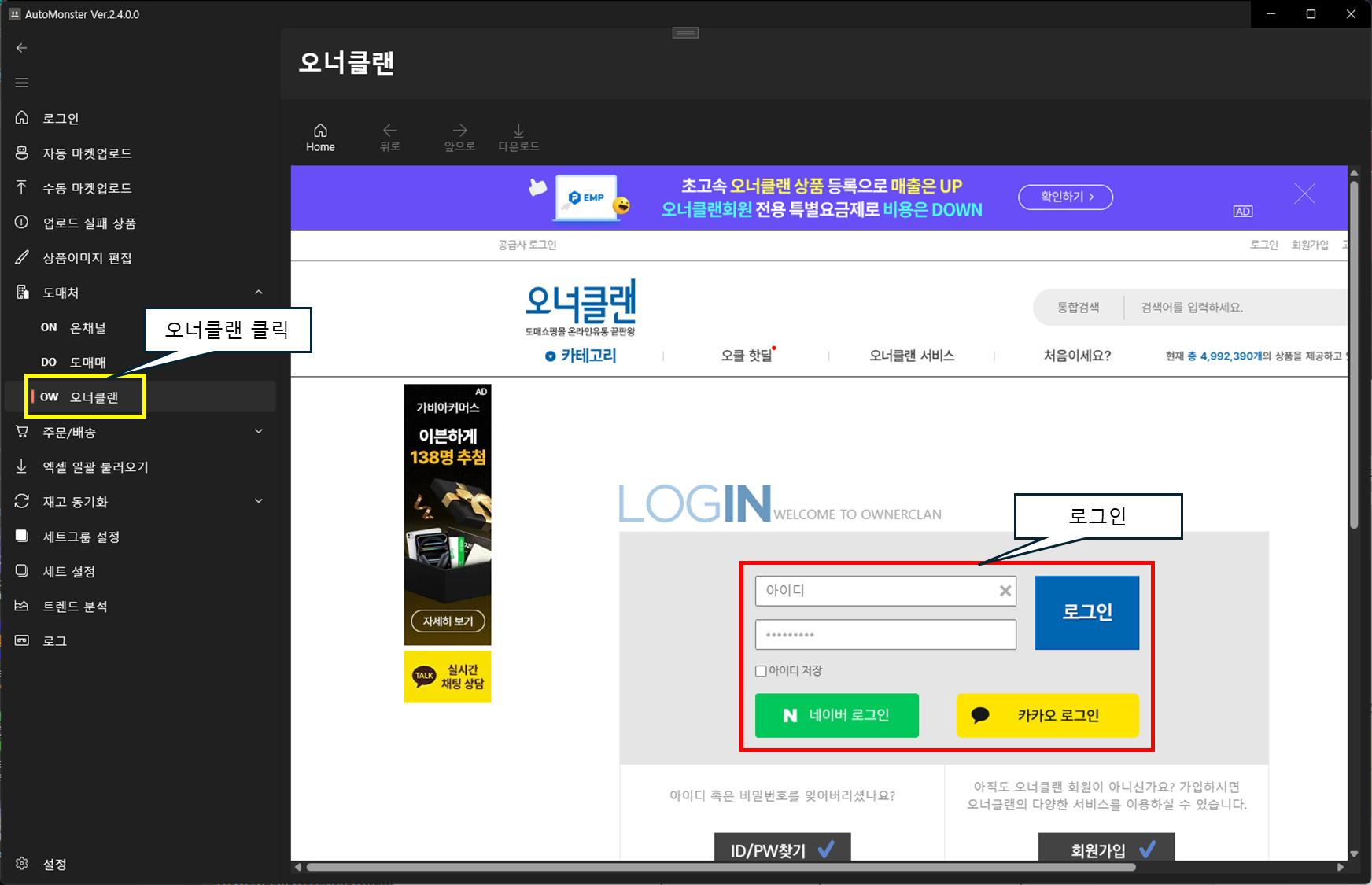Click the horizontal scrollbar thumb
The image size is (1372, 885).
coord(721,867)
